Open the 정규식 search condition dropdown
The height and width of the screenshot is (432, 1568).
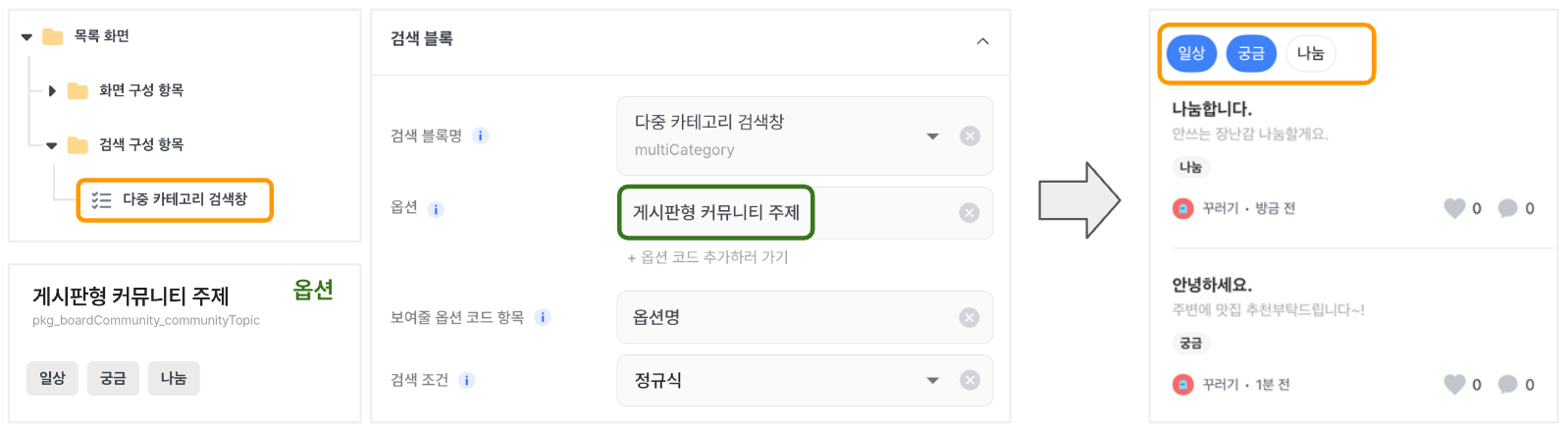coord(933,380)
